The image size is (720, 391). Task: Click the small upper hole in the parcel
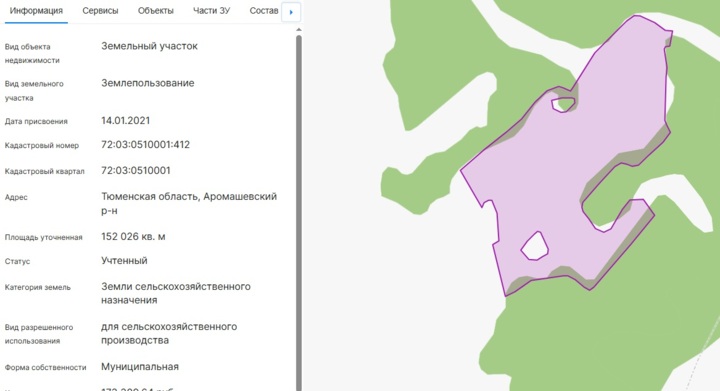(563, 105)
